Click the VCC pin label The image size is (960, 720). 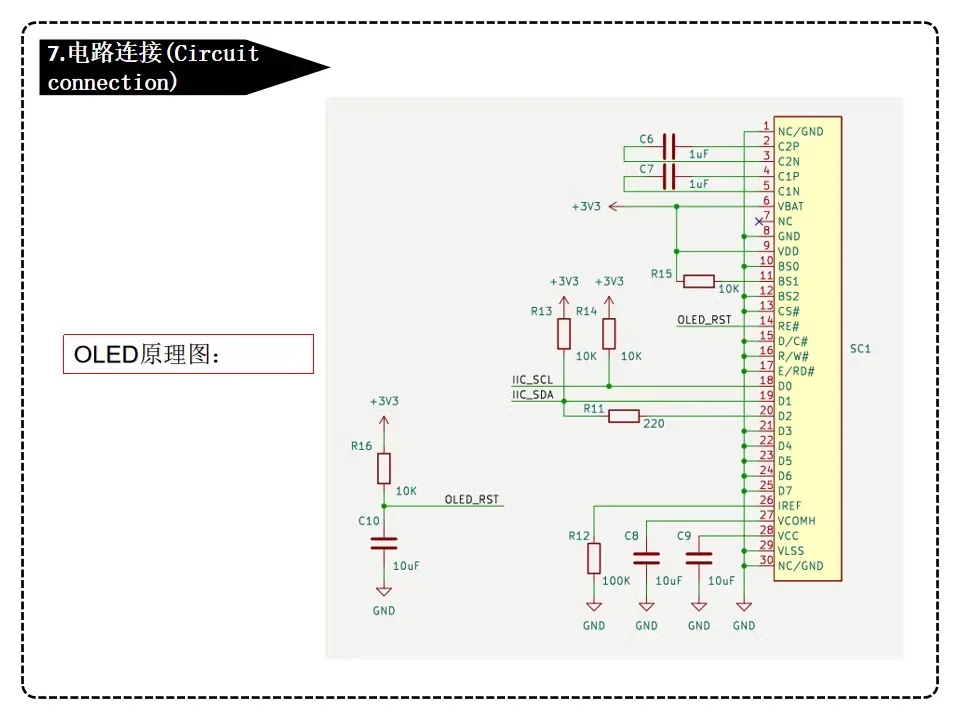(x=788, y=536)
